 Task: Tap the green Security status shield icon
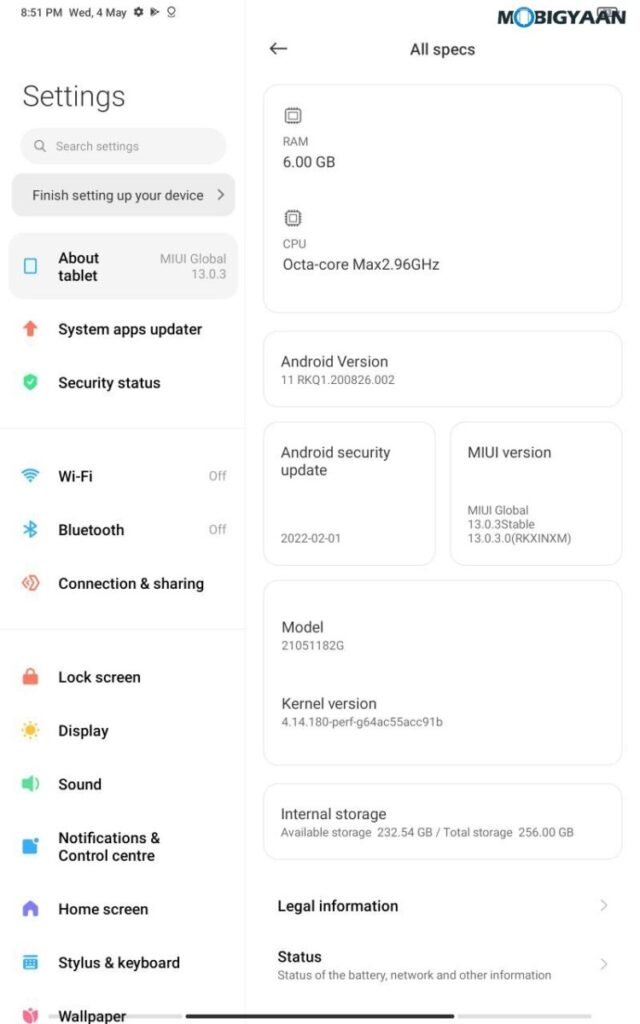tap(30, 382)
